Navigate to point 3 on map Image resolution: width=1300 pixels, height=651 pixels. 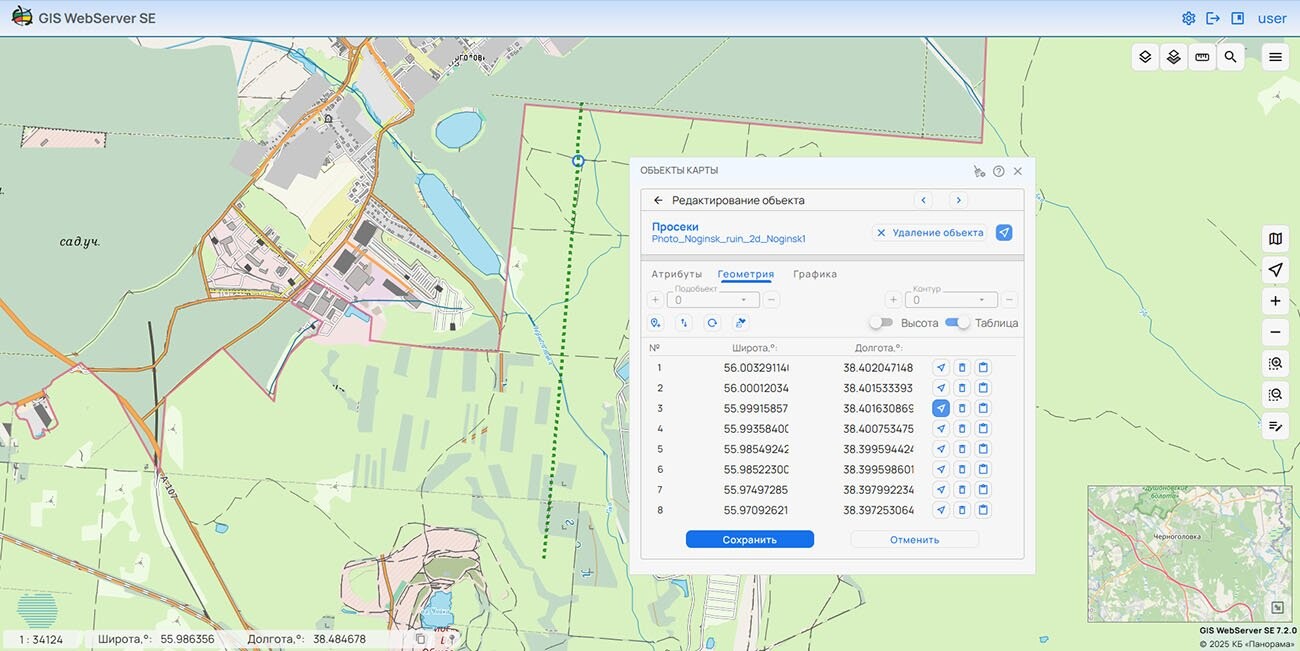[x=941, y=408]
